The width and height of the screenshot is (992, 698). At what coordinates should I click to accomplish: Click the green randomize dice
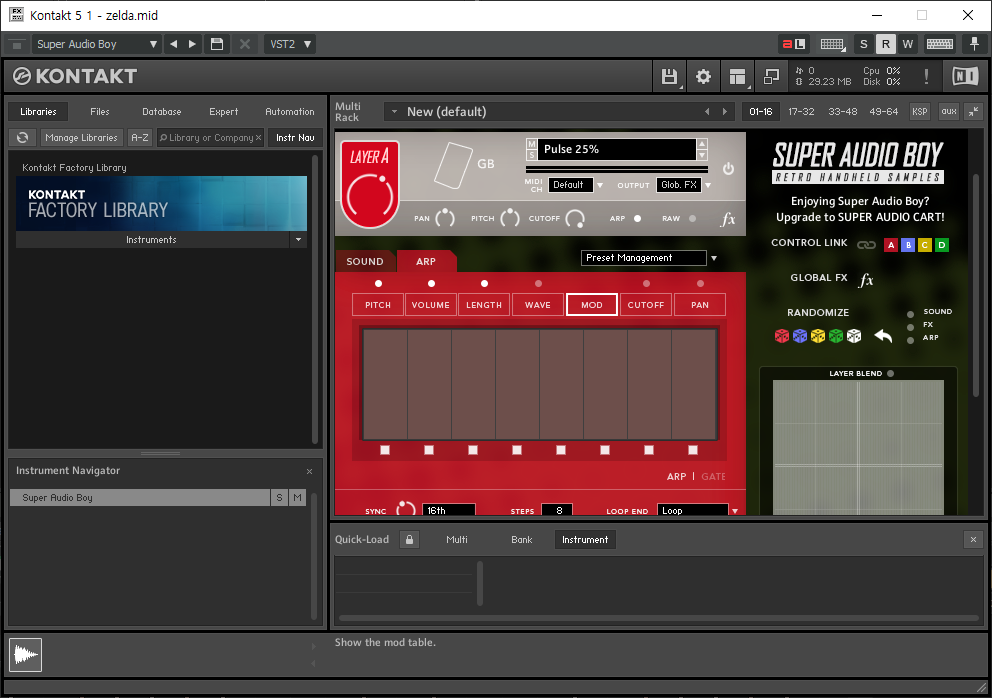pos(836,335)
